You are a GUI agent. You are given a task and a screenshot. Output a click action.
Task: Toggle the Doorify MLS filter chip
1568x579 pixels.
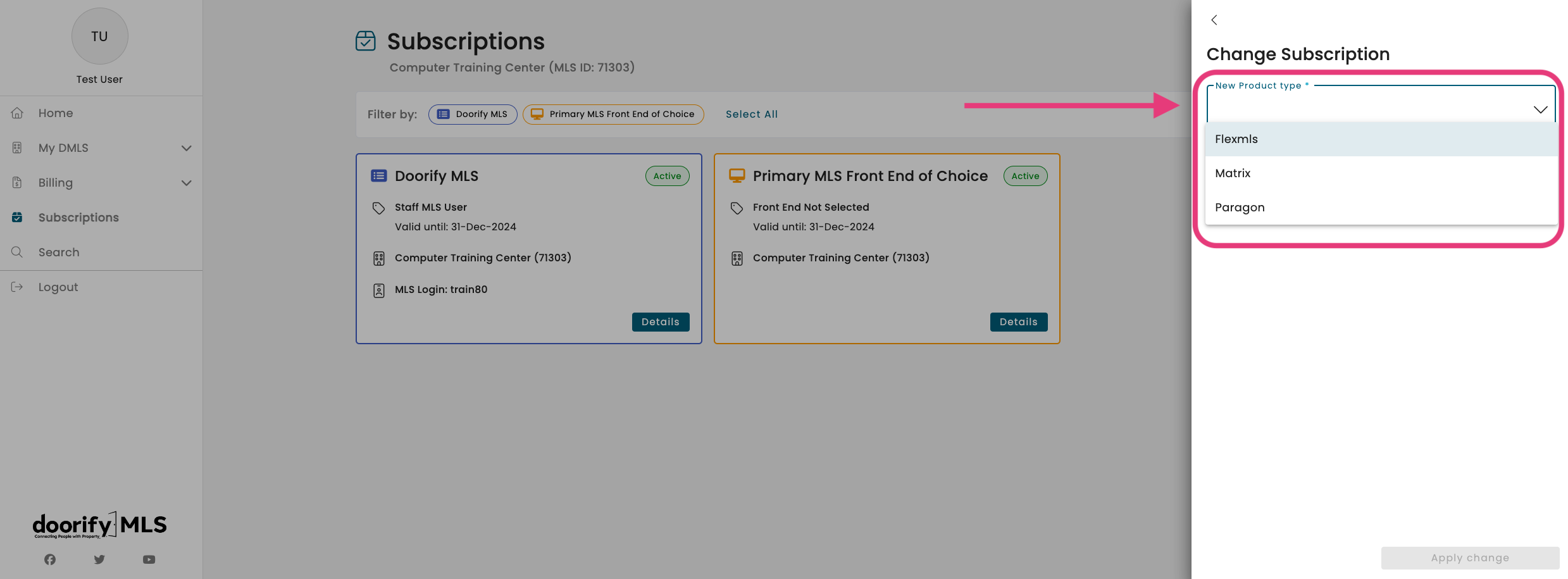(x=473, y=115)
